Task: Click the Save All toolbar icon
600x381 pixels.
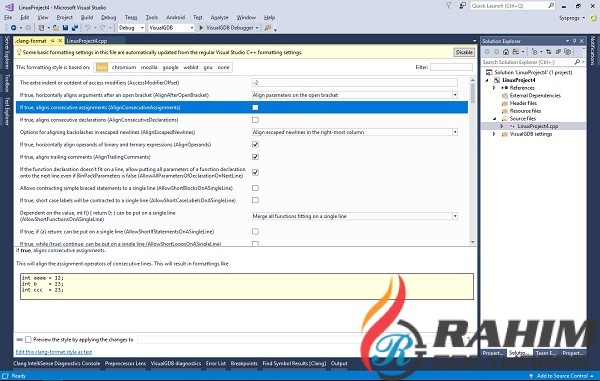Action: tap(75, 28)
